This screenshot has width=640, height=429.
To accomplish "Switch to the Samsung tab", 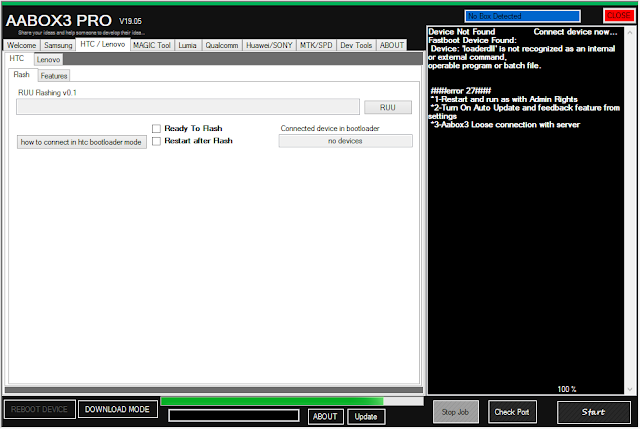I will (58, 45).
